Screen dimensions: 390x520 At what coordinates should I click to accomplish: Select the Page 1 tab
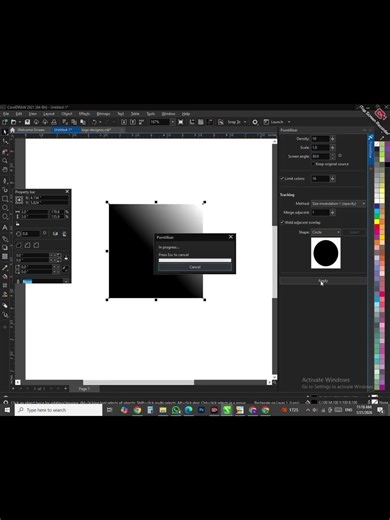tap(84, 389)
